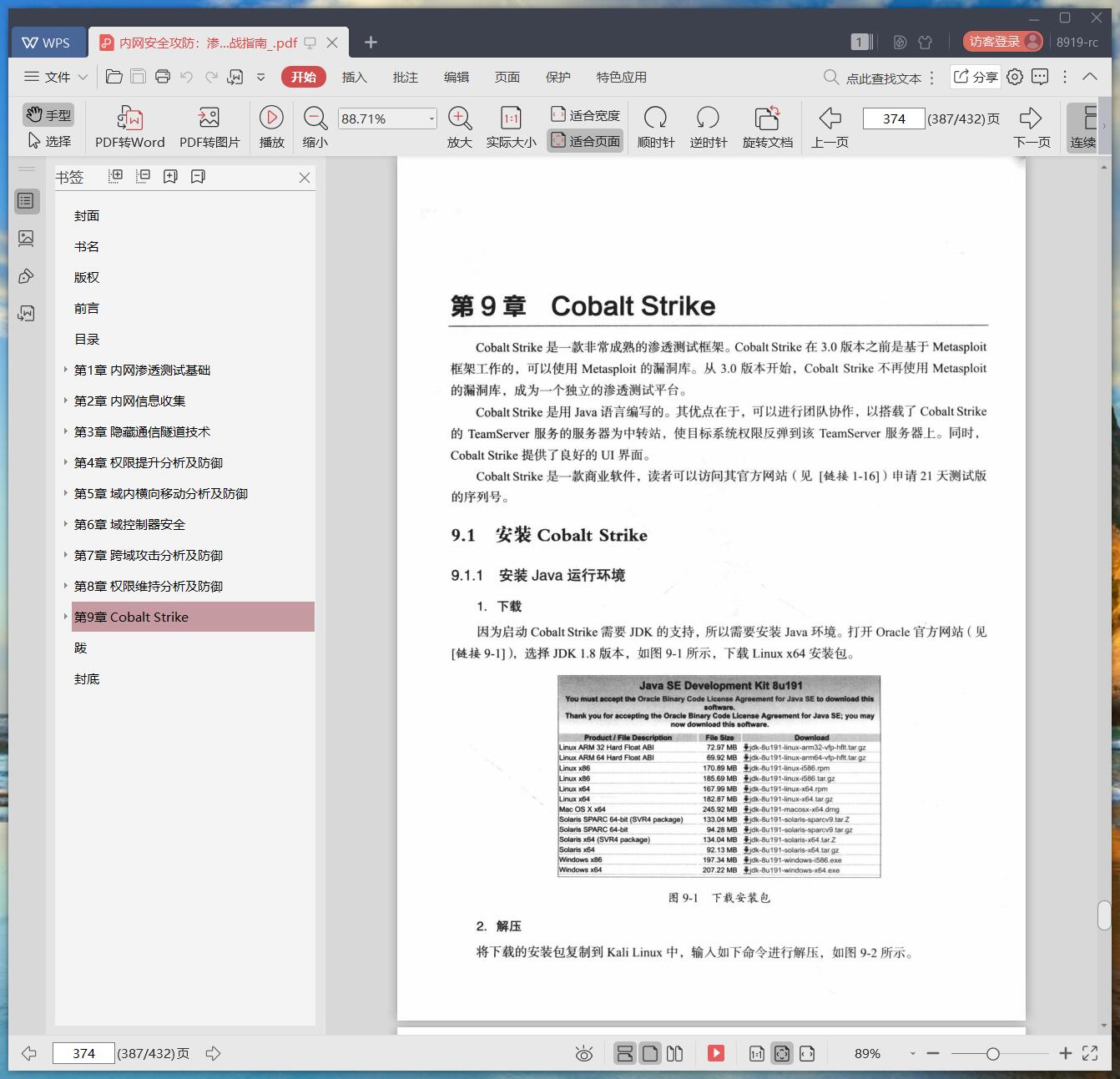Toggle fit page view
This screenshot has width=1120, height=1079.
(585, 141)
